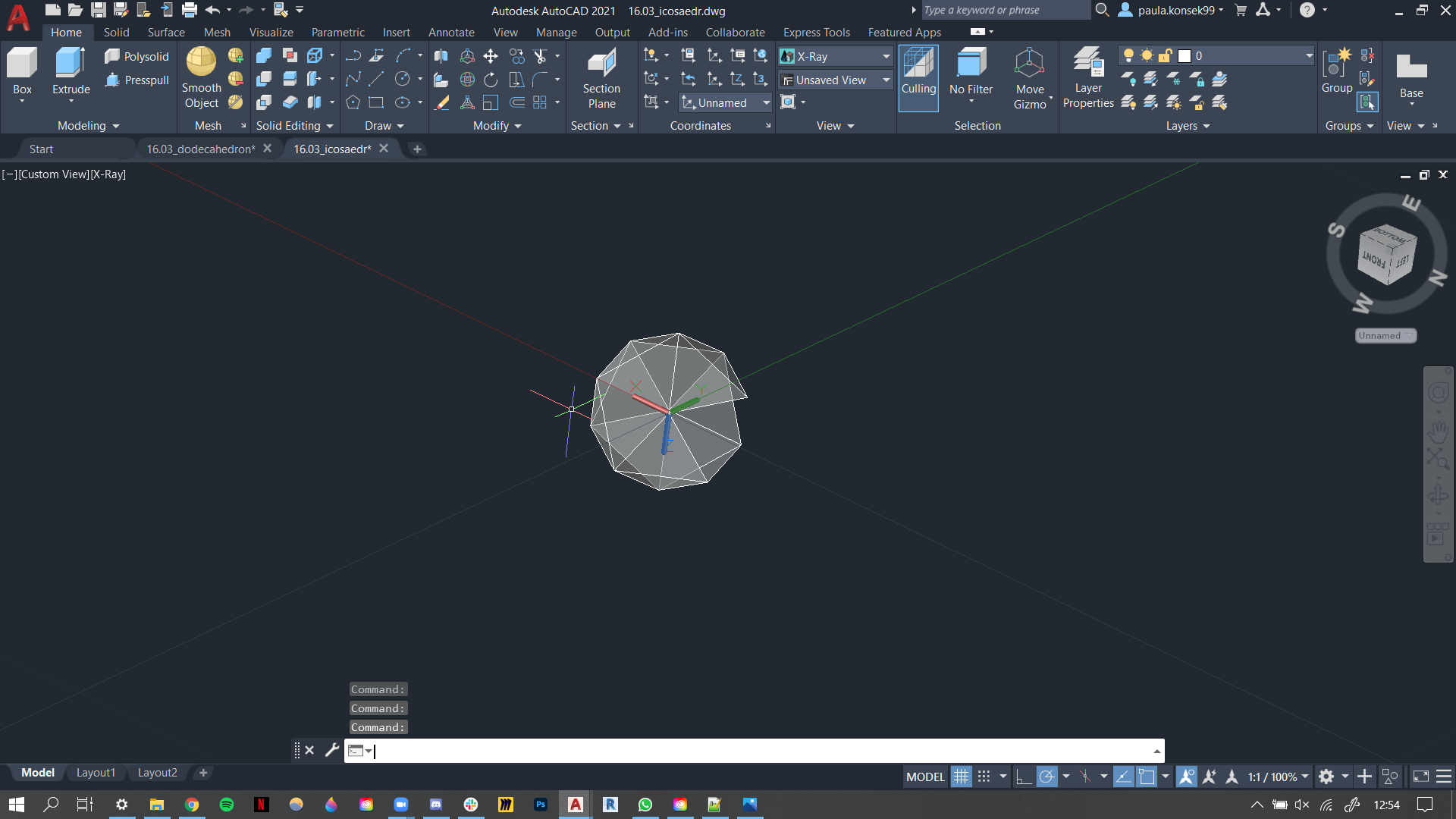Expand the Draw panel
Image resolution: width=1456 pixels, height=819 pixels.
(x=384, y=125)
